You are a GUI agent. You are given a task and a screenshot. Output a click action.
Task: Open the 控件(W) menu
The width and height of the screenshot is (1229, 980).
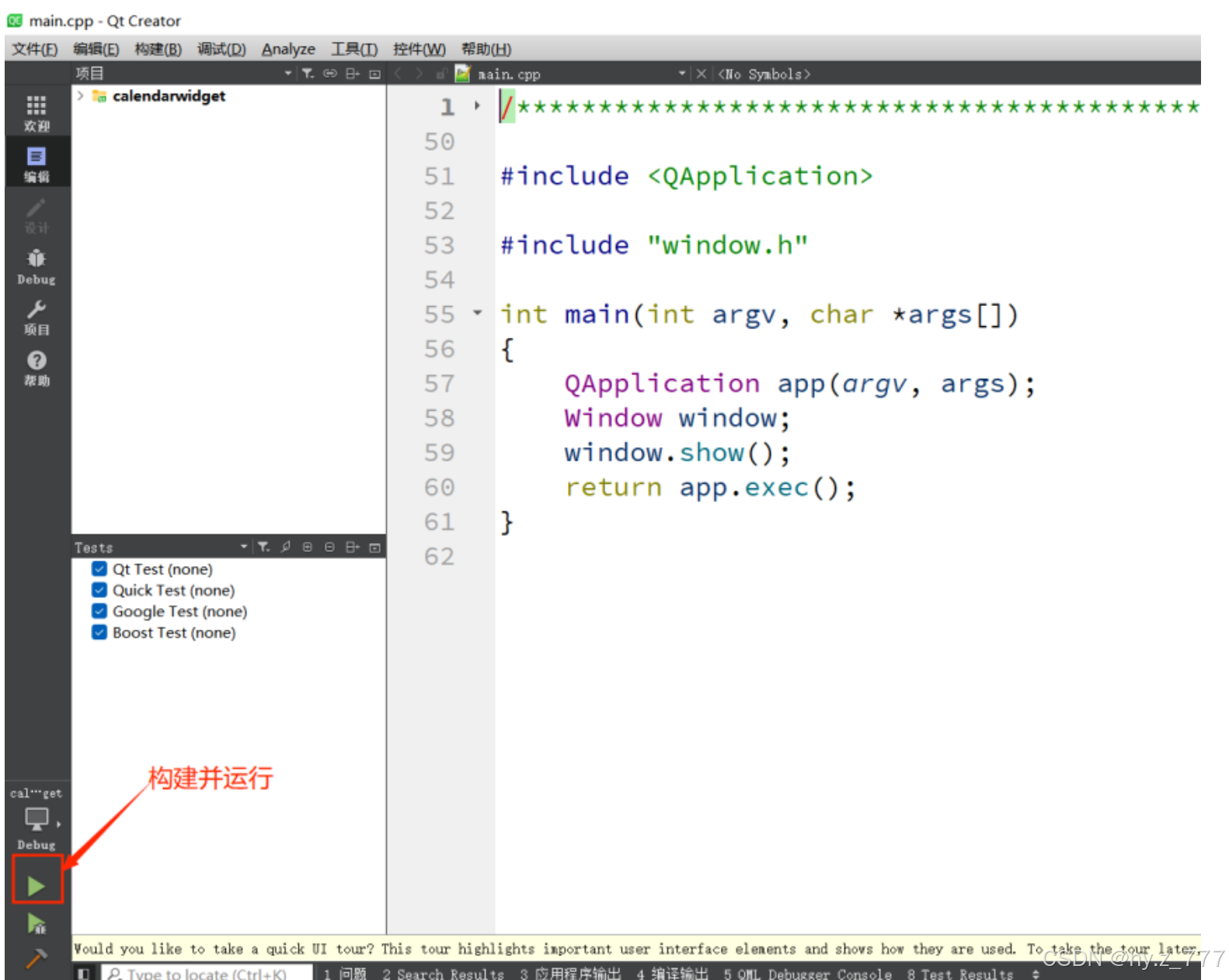tap(420, 49)
